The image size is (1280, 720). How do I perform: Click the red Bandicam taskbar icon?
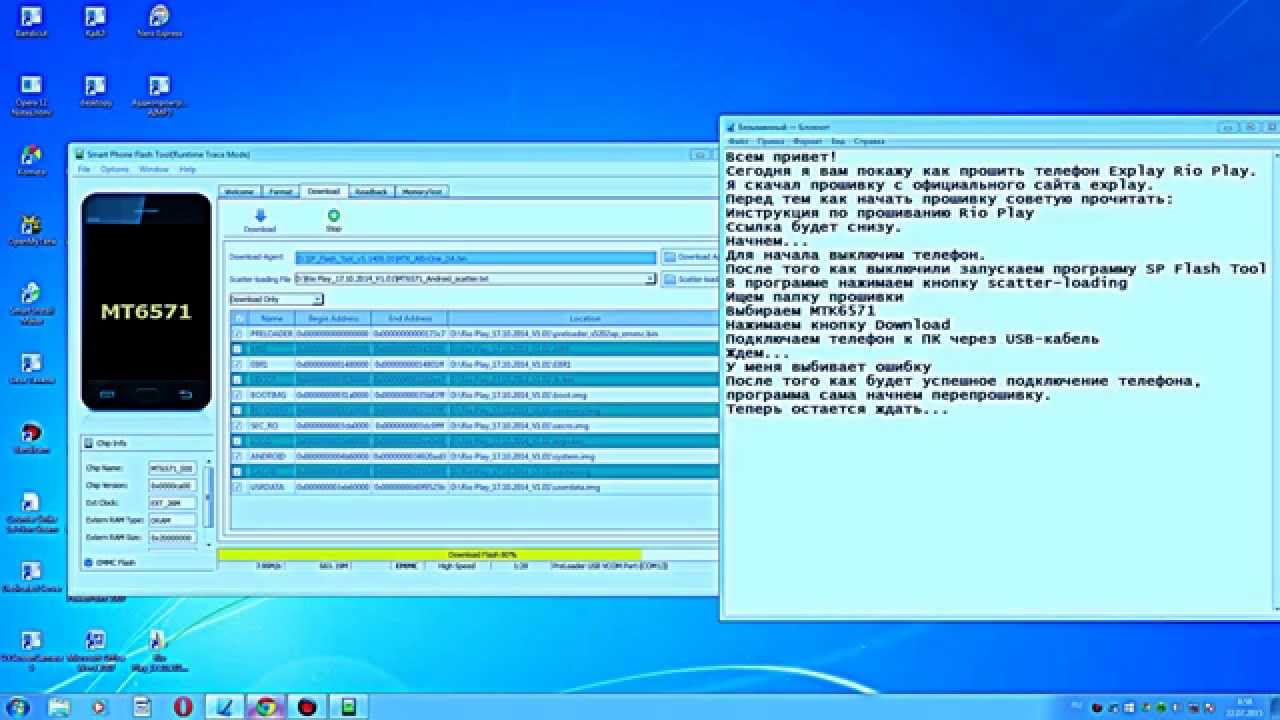tap(307, 707)
